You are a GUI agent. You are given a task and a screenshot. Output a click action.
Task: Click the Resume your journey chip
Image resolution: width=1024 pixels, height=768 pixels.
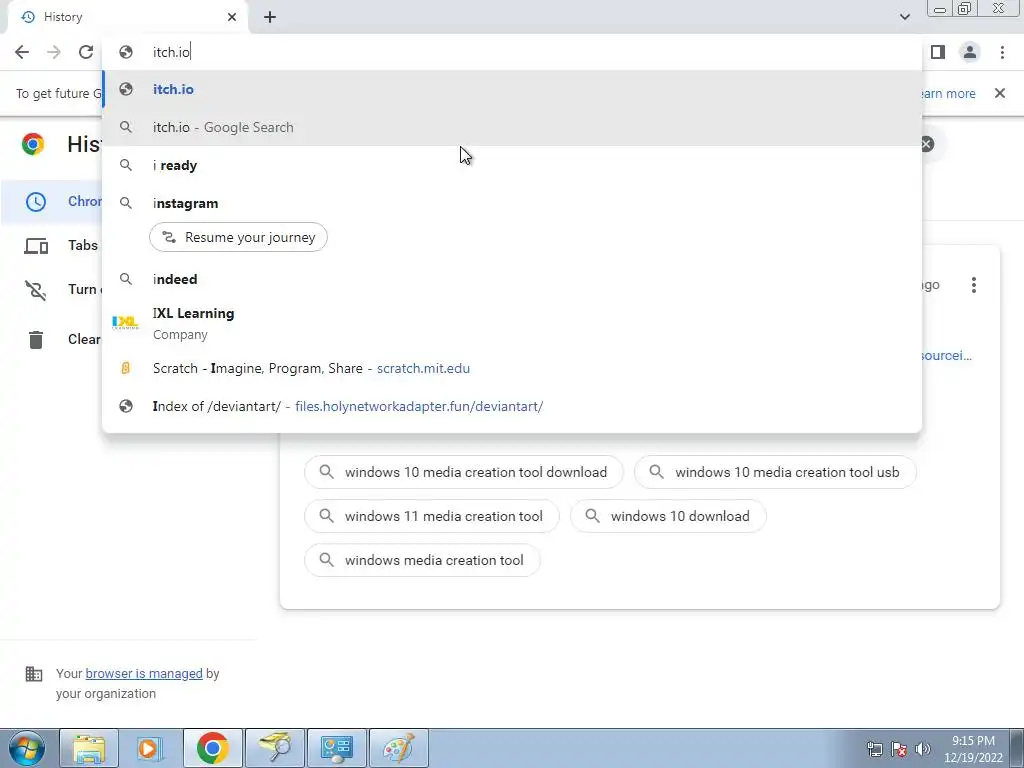pos(238,238)
